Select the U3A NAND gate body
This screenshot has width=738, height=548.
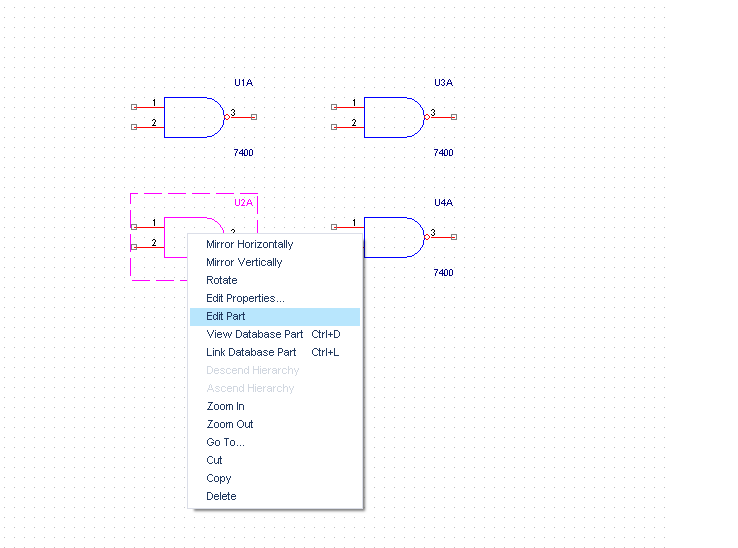coord(394,117)
